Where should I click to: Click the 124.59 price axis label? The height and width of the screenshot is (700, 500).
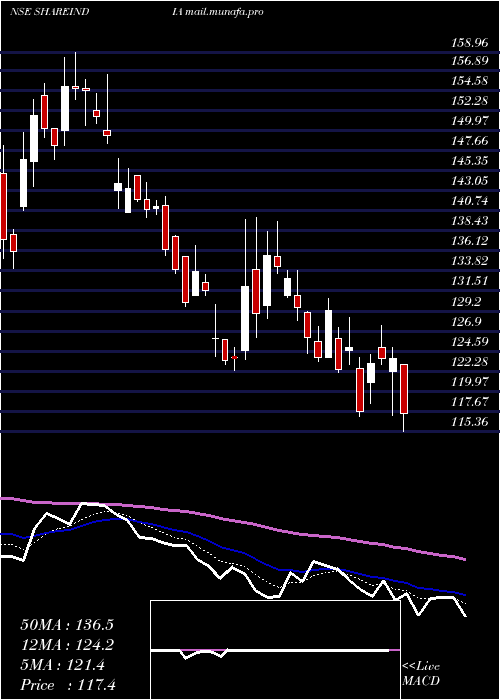pyautogui.click(x=470, y=342)
